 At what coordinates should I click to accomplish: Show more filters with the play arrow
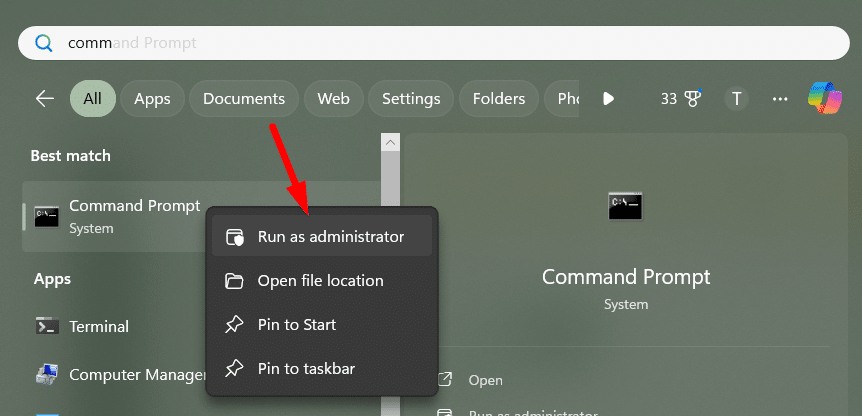tap(608, 98)
